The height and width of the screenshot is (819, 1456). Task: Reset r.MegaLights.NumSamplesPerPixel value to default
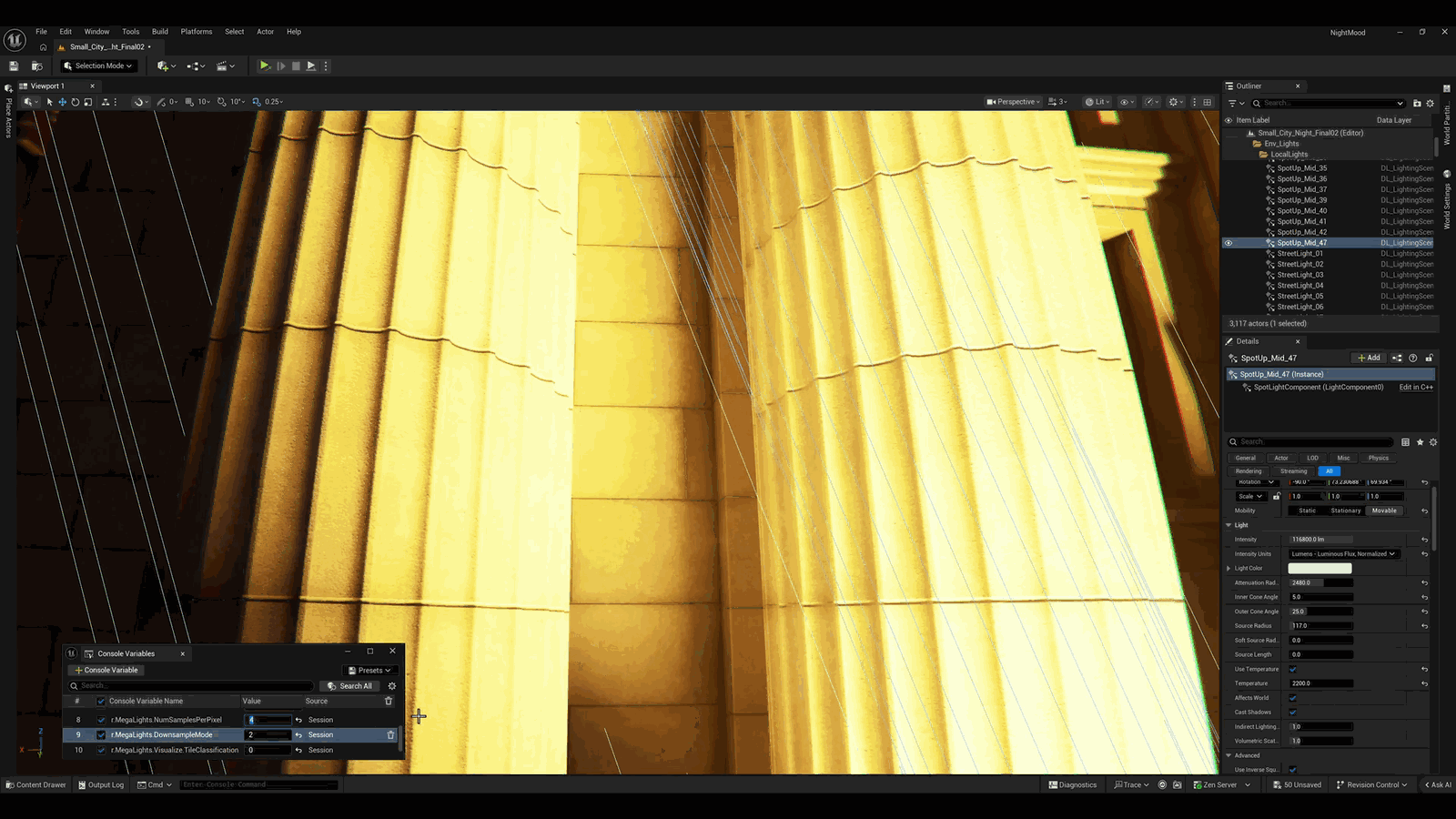[298, 720]
